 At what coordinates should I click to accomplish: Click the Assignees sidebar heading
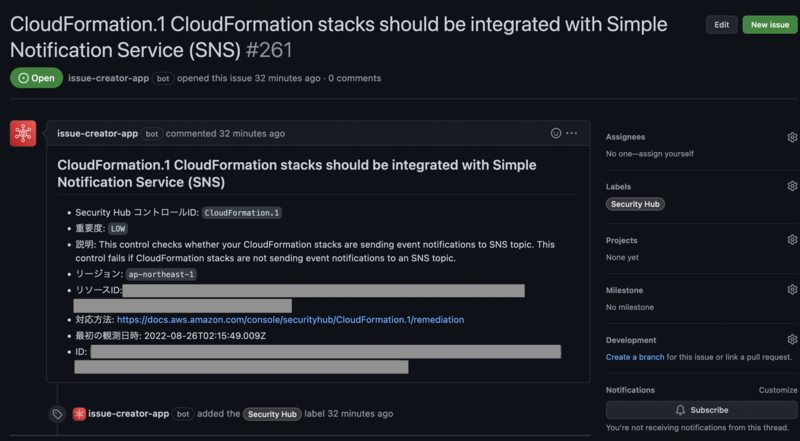pos(625,137)
